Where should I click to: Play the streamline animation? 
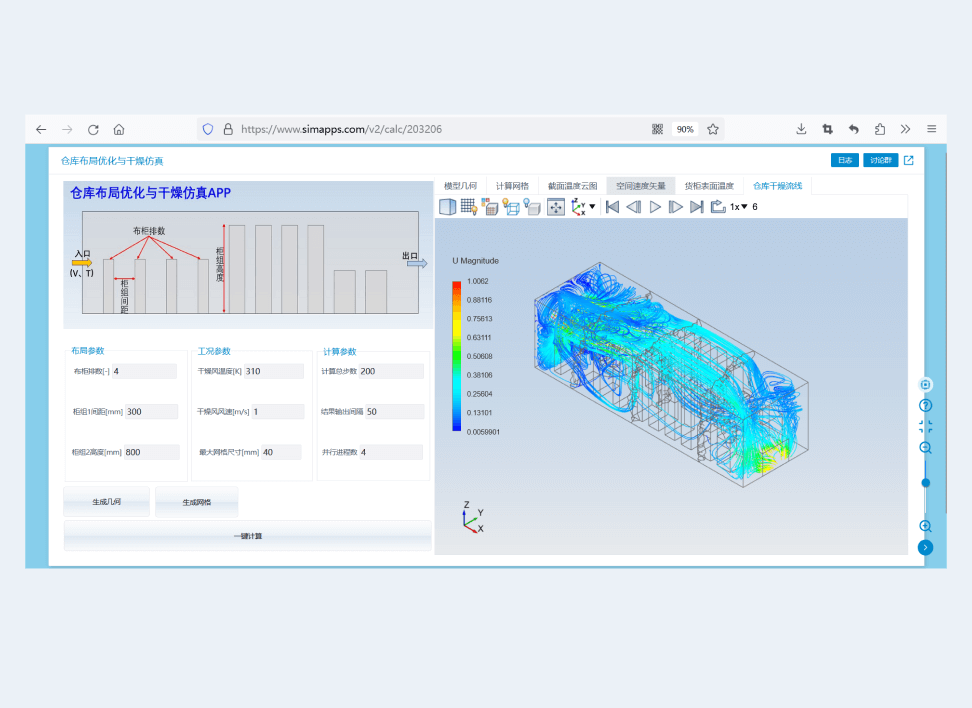coord(655,207)
